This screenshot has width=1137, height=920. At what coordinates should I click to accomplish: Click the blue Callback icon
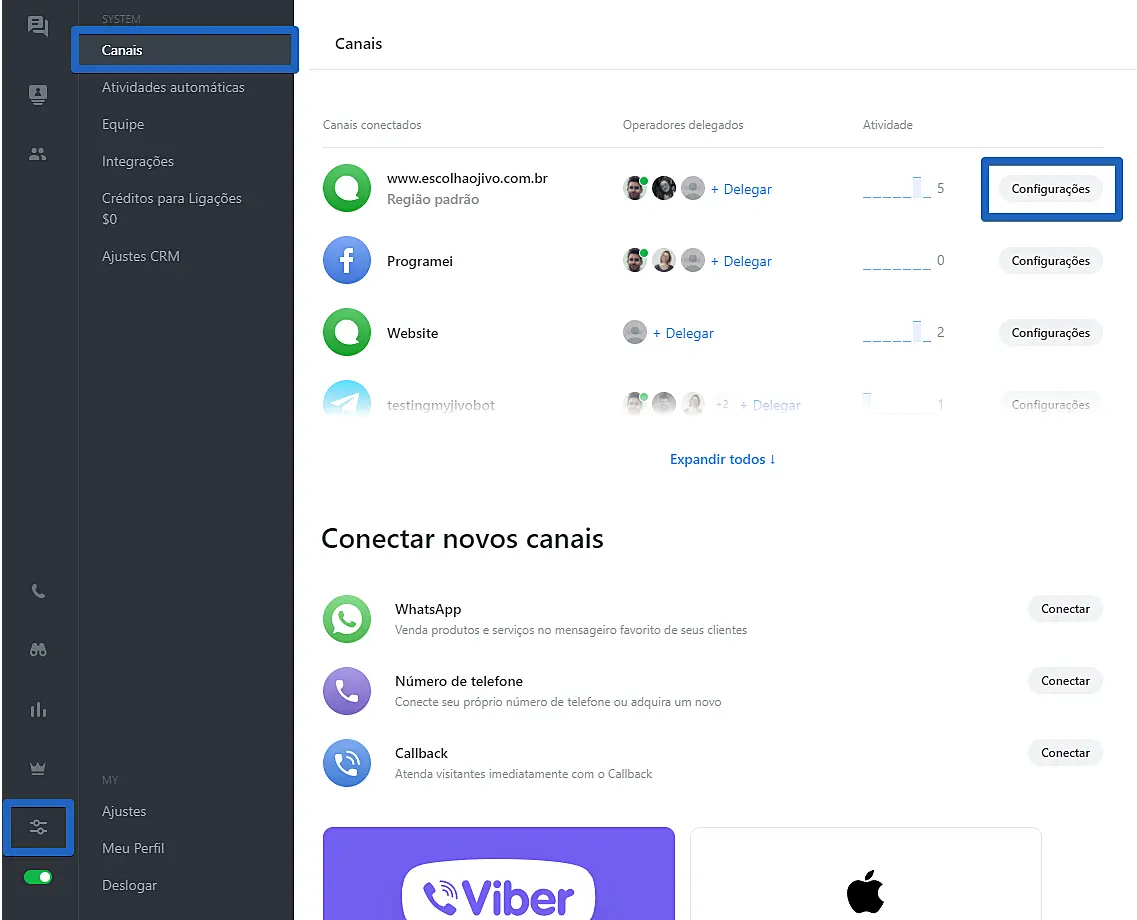pos(347,763)
